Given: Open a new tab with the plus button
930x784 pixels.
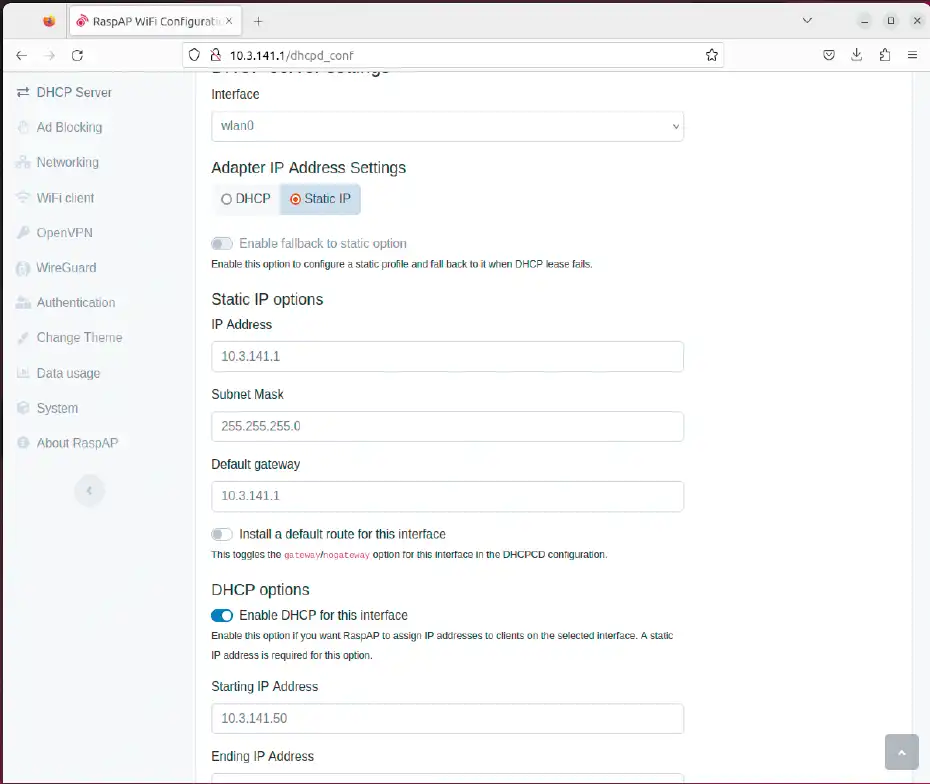Looking at the screenshot, I should (258, 21).
